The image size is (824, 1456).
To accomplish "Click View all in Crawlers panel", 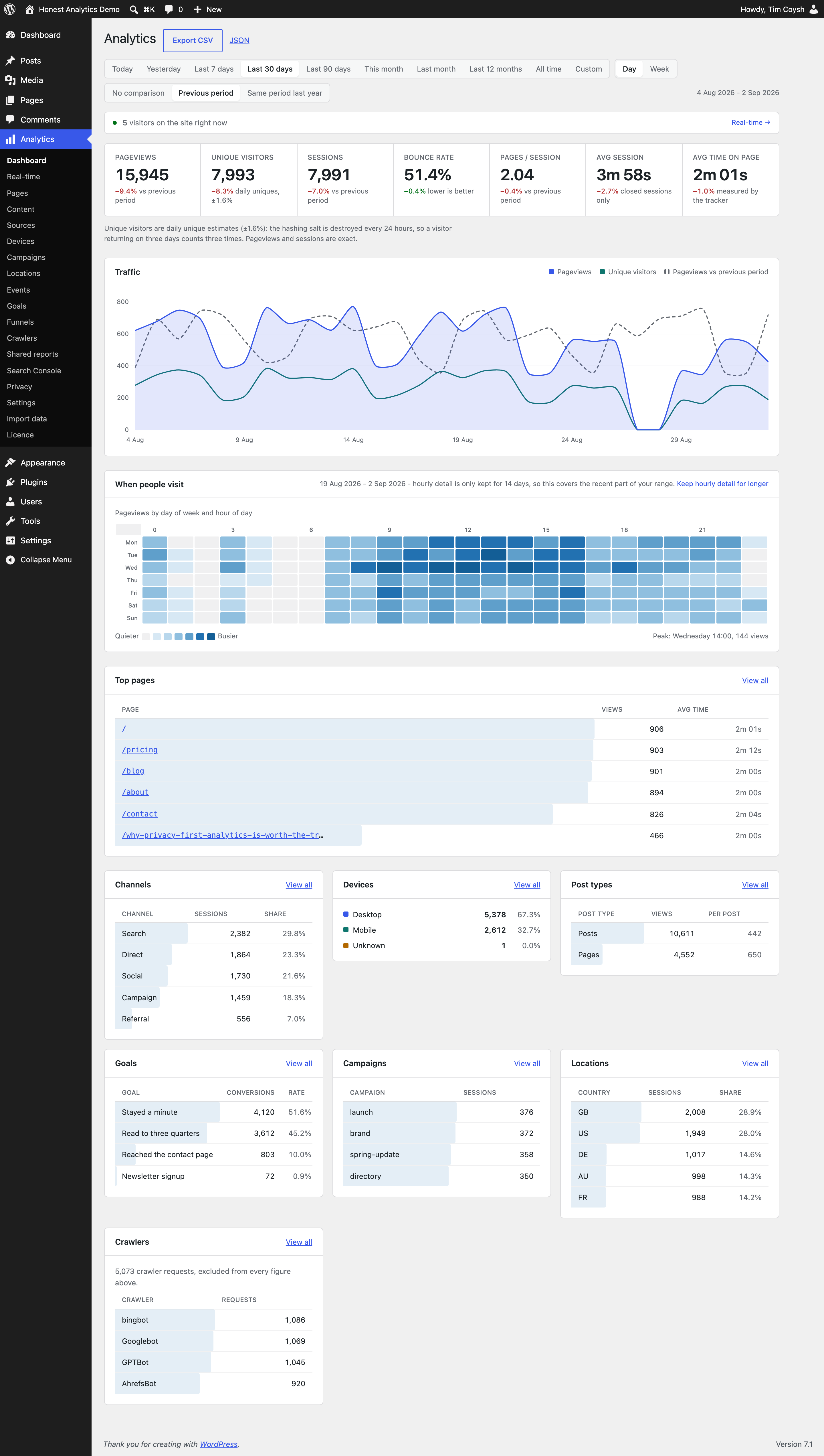I will click(x=299, y=1242).
